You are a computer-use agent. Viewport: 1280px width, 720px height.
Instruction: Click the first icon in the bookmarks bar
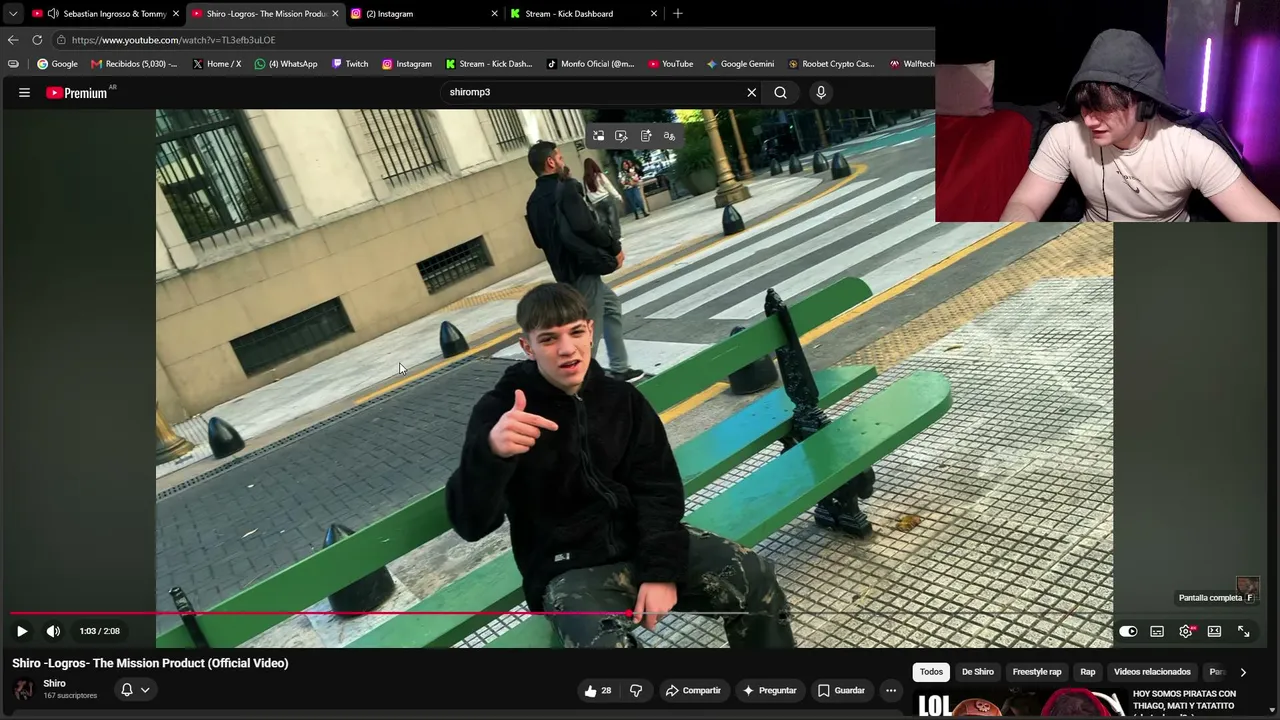(13, 64)
